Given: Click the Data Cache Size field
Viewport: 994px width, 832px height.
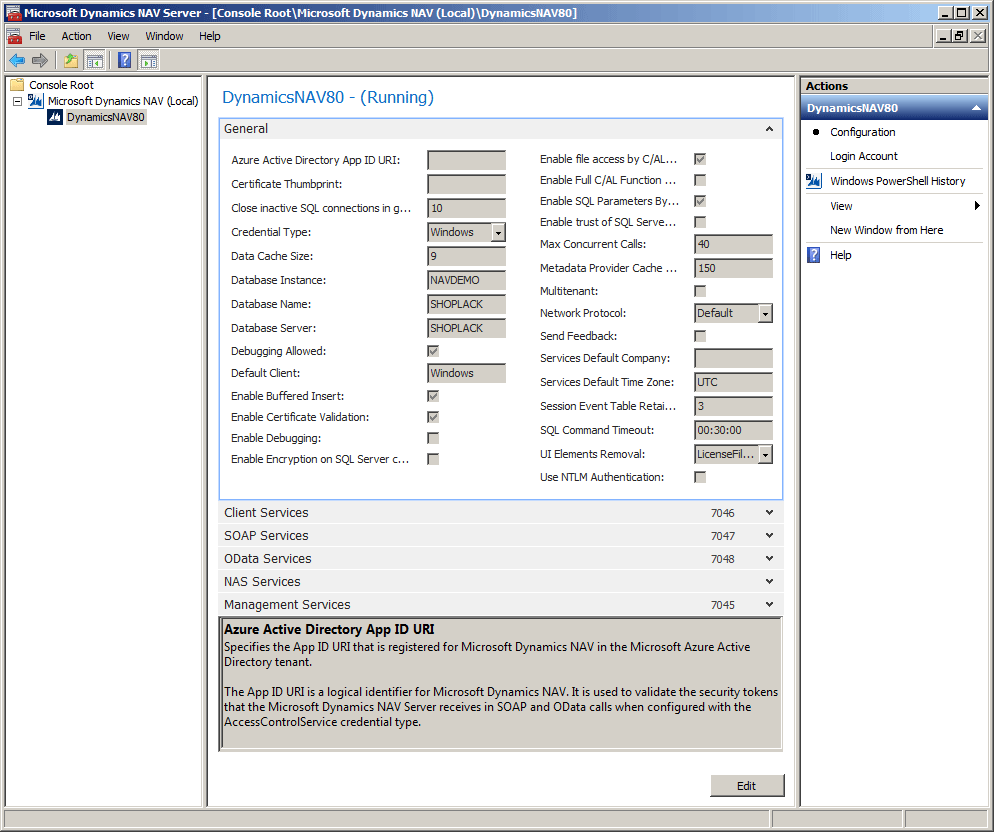Looking at the screenshot, I should coord(467,256).
